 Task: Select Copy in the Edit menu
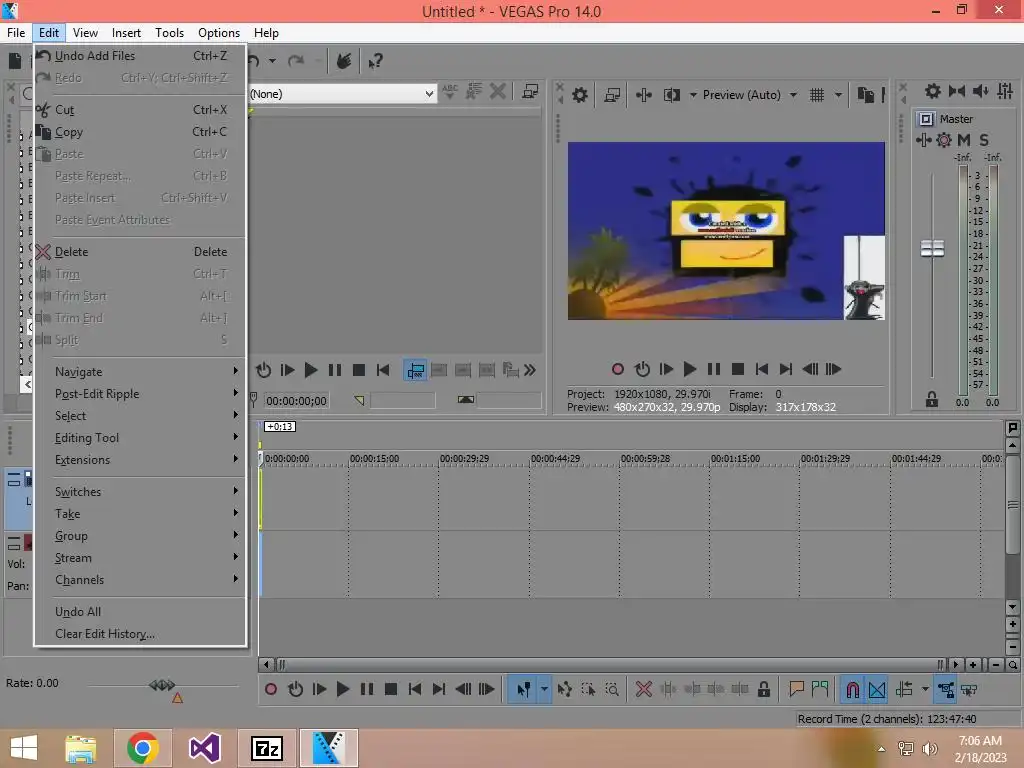coord(140,132)
